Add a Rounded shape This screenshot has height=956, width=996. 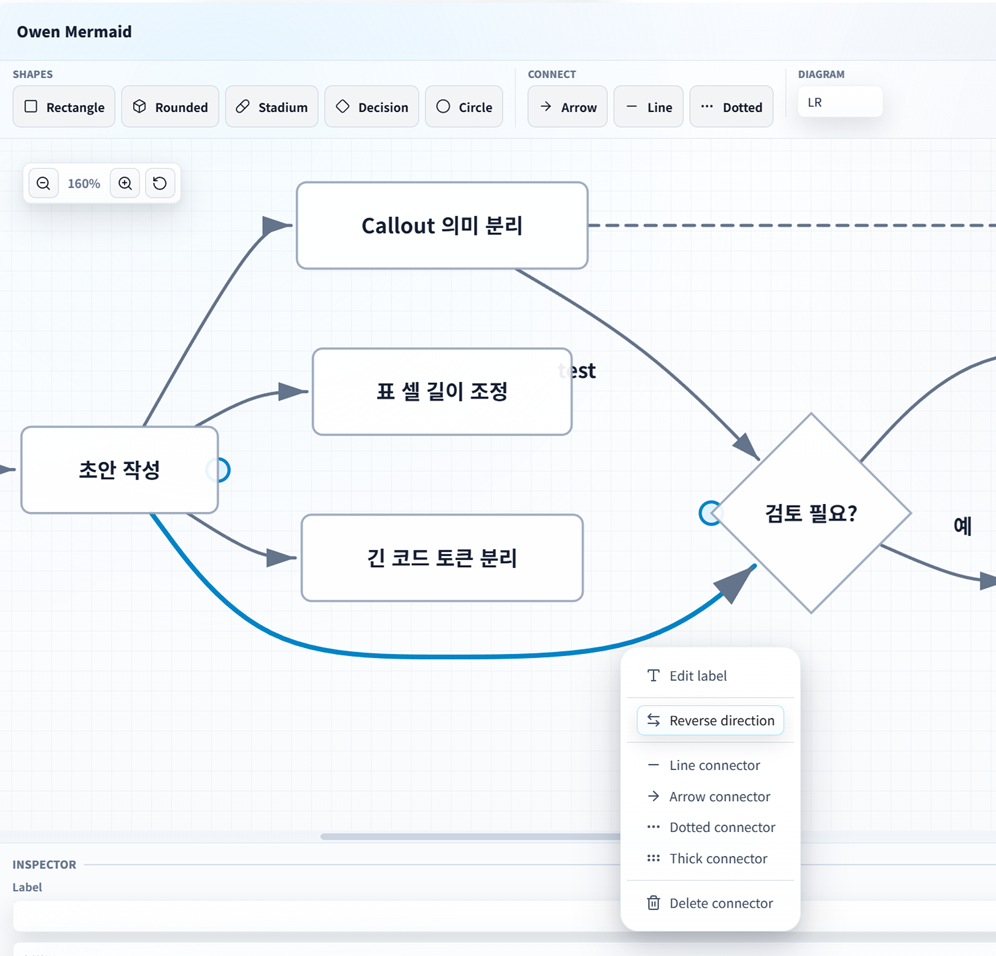(170, 107)
